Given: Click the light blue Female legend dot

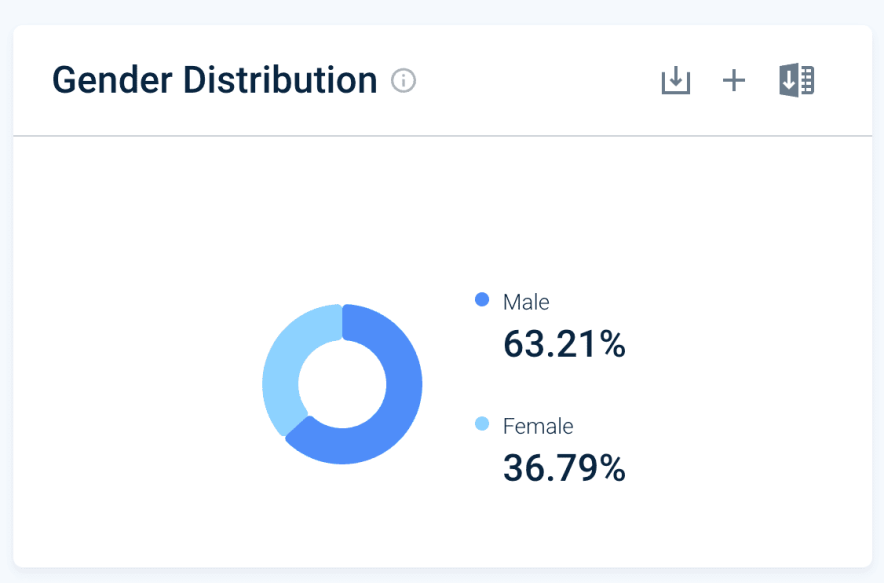Looking at the screenshot, I should tap(482, 424).
